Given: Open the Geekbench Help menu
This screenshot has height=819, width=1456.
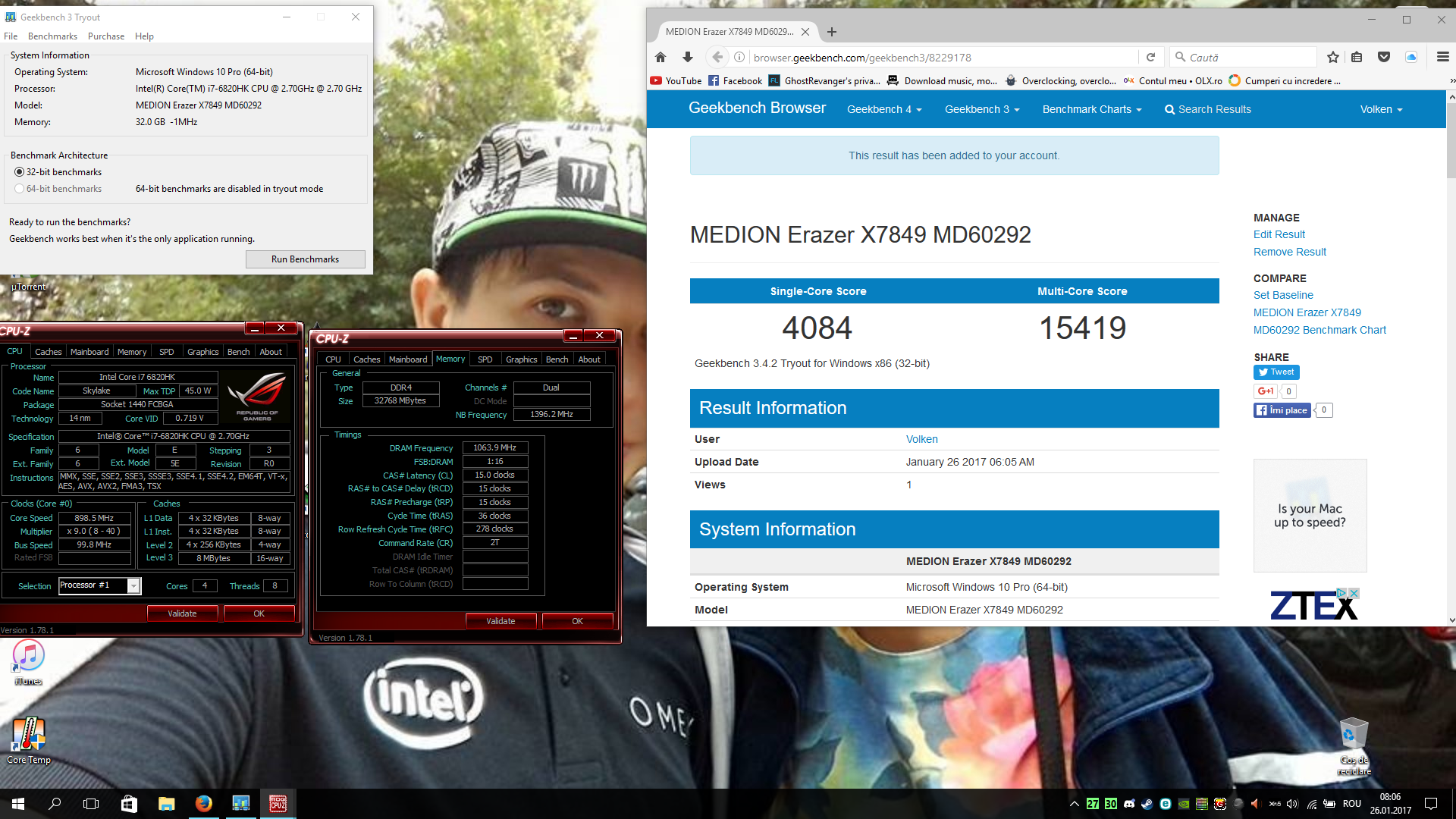Looking at the screenshot, I should [x=144, y=36].
